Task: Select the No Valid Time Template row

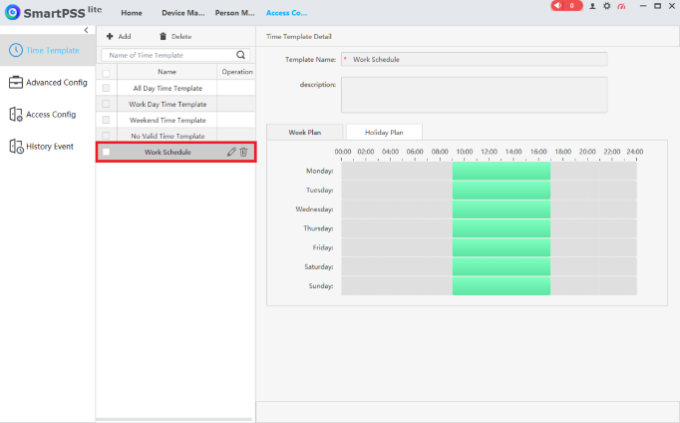Action: (x=176, y=135)
